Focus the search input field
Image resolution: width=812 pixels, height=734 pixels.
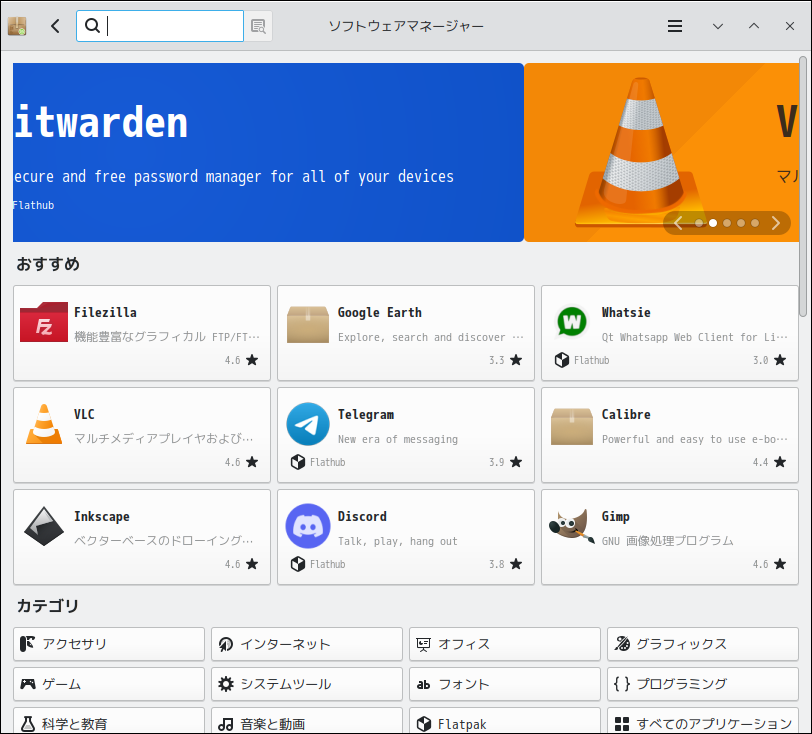click(160, 26)
